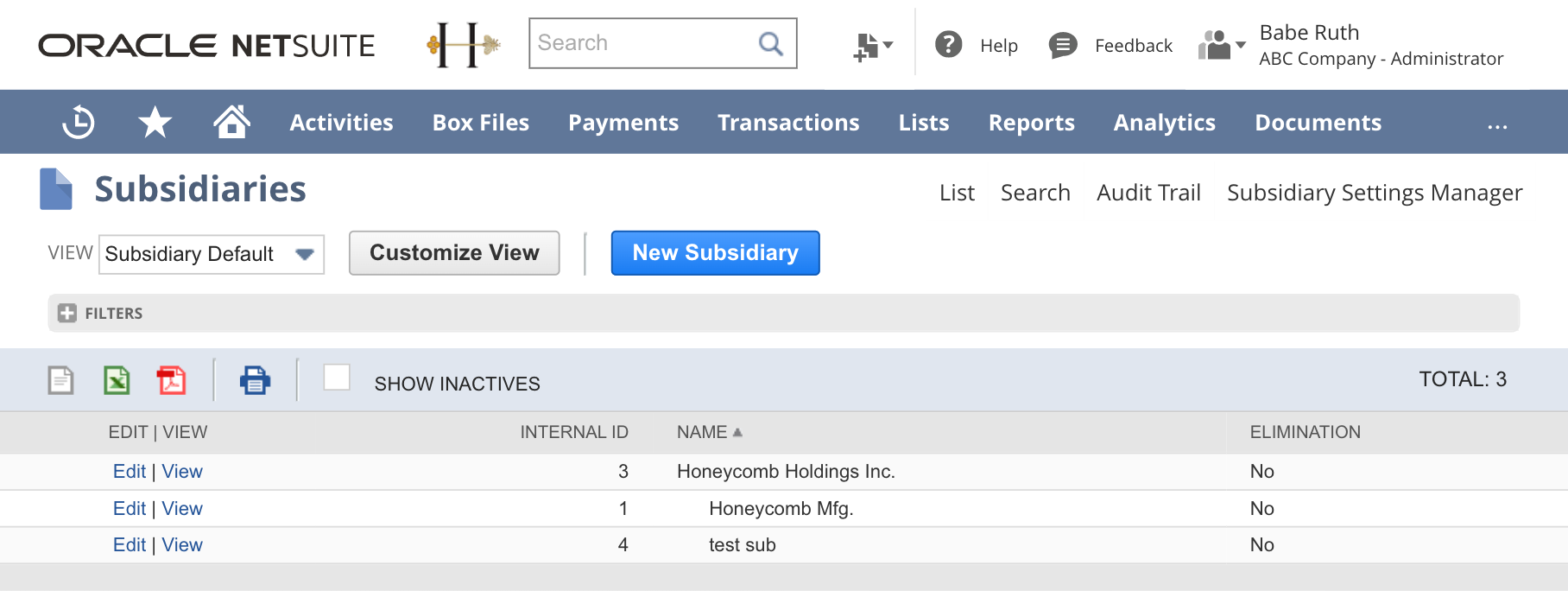Click the Elimination column header
Image resolution: width=1568 pixels, height=591 pixels.
pos(1306,432)
